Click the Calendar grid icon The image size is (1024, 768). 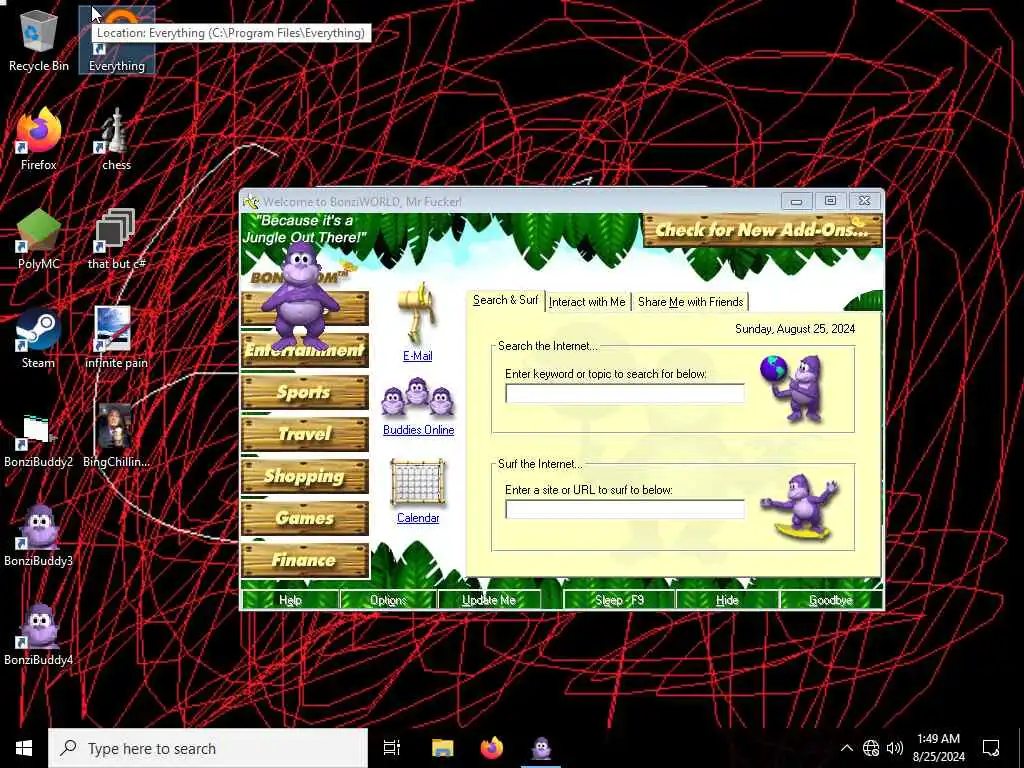(418, 482)
